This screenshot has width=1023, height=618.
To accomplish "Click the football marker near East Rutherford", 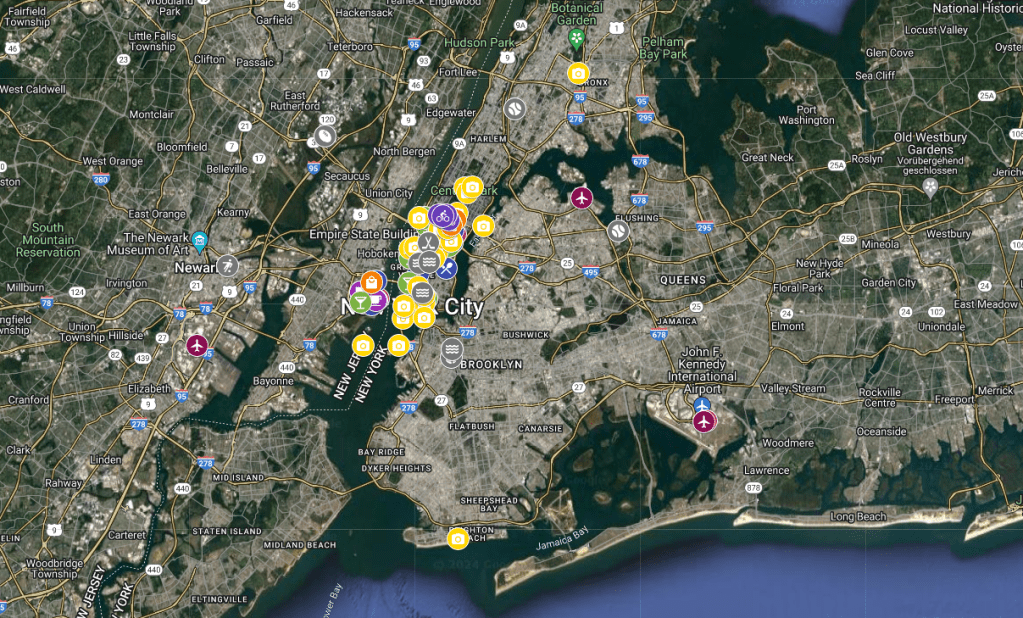I will point(325,136).
